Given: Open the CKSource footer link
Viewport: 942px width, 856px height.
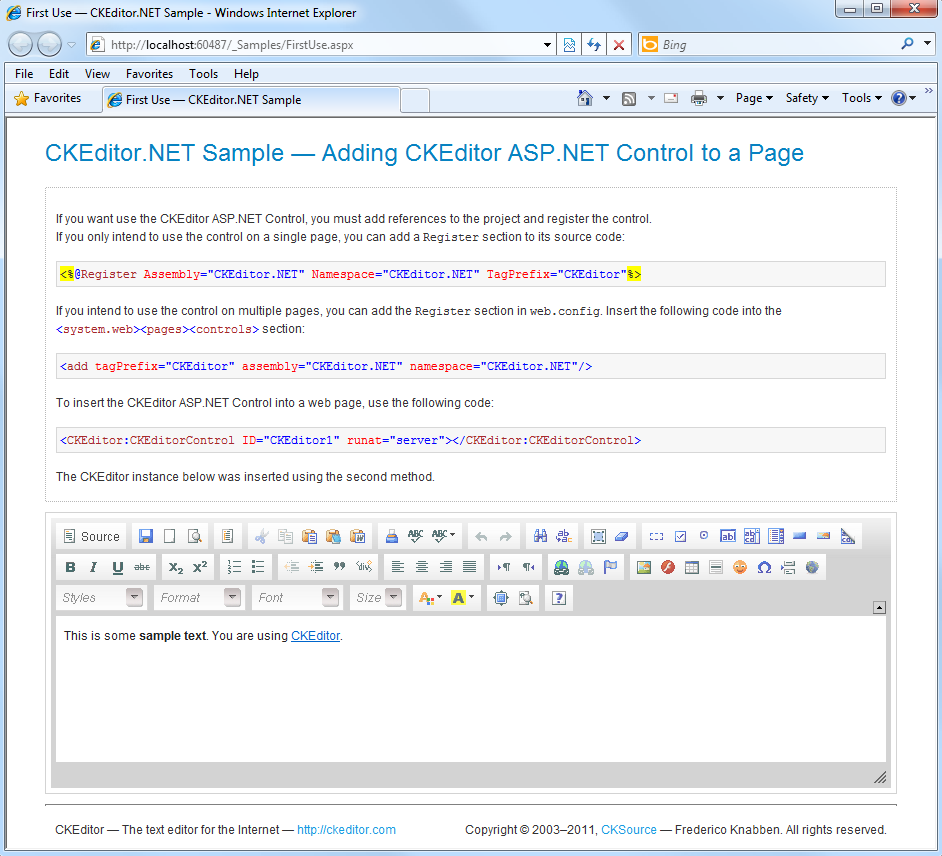Looking at the screenshot, I should pyautogui.click(x=628, y=830).
